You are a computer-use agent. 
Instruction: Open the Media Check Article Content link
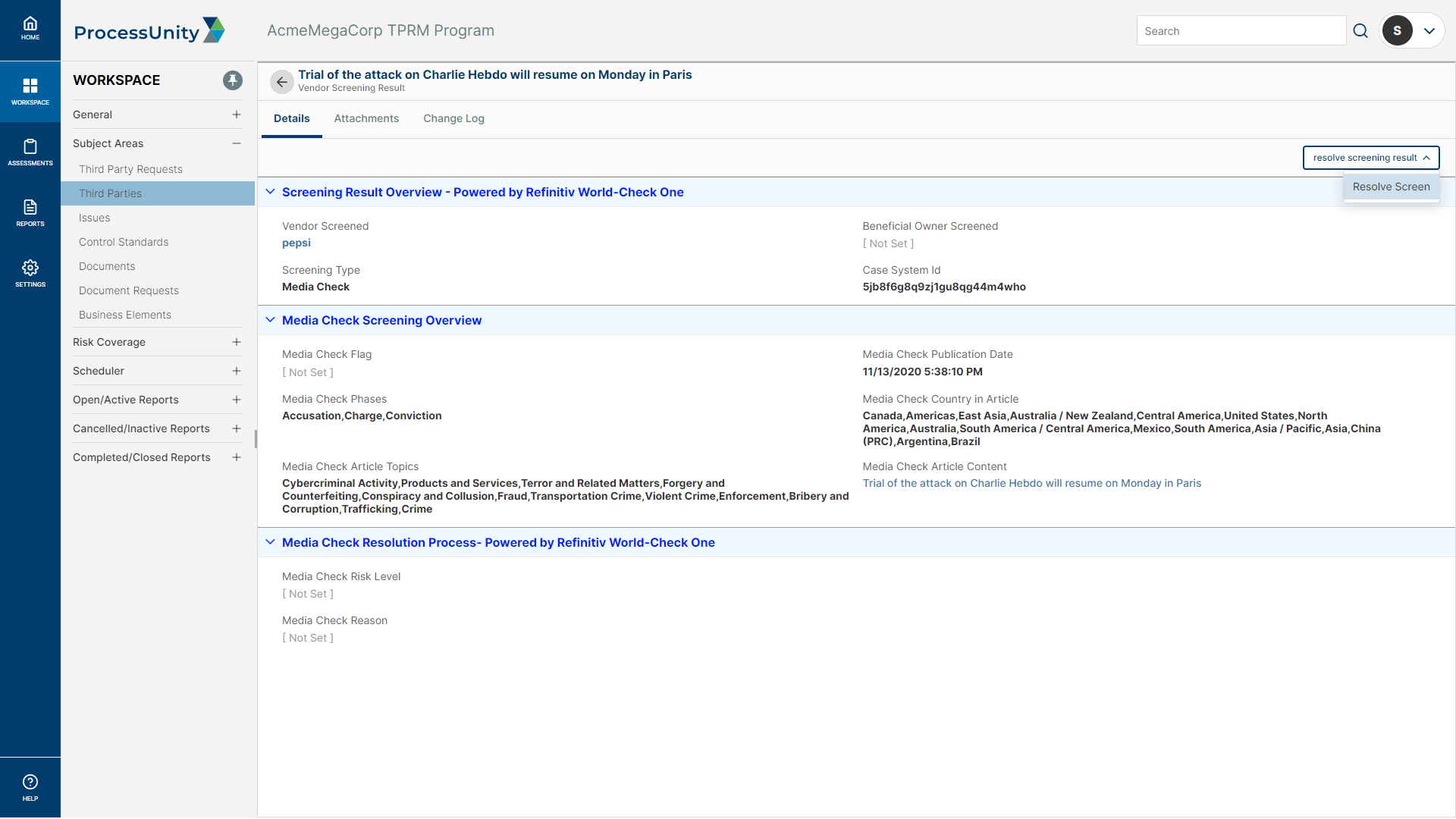[x=1031, y=483]
